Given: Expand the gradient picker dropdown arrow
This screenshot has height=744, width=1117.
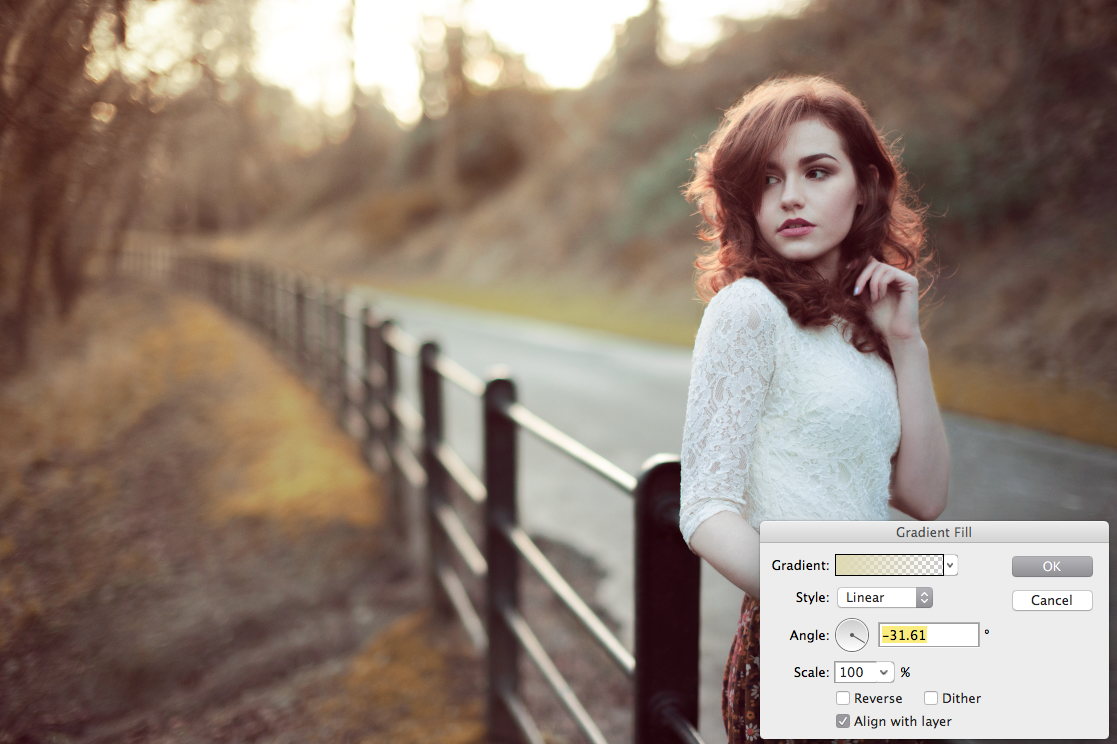Looking at the screenshot, I should coord(950,565).
